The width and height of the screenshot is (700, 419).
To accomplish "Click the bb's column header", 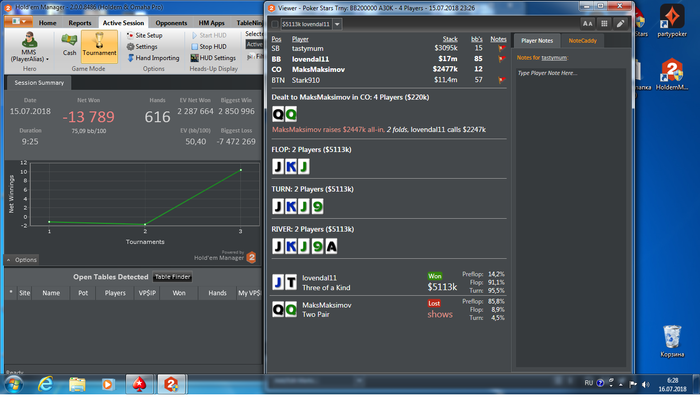I will coord(476,39).
